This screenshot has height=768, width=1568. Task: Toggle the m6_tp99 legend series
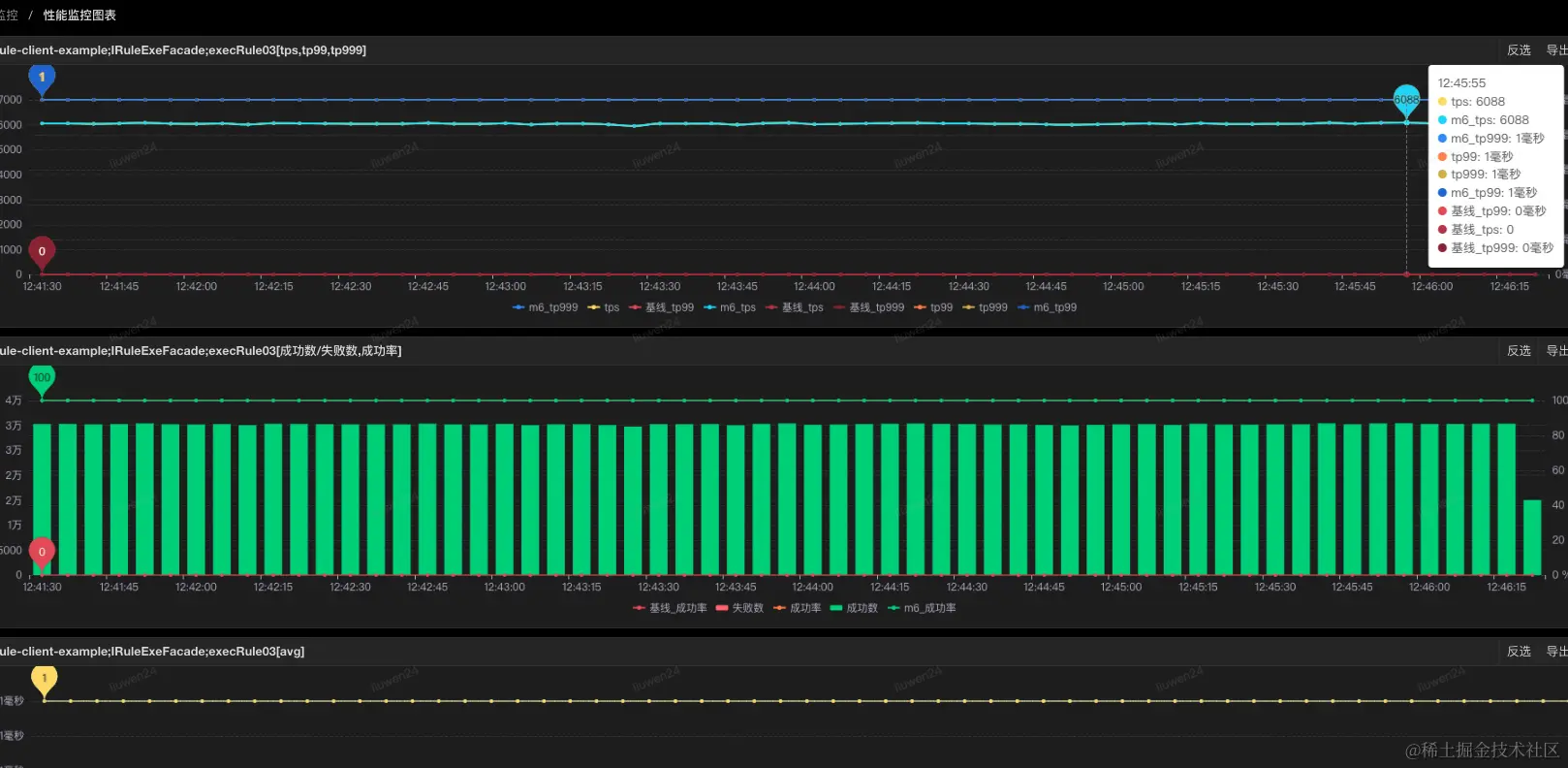point(1047,307)
